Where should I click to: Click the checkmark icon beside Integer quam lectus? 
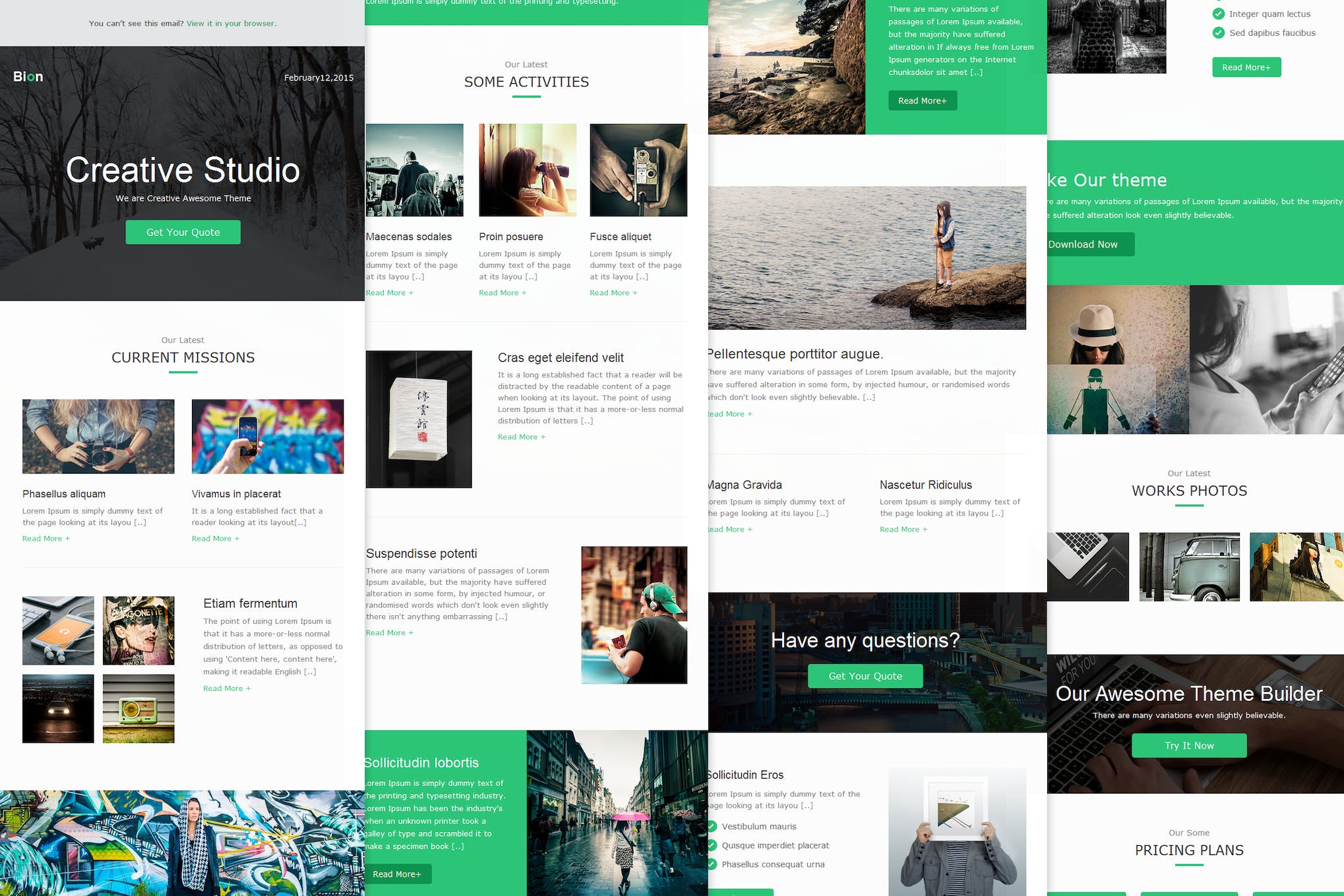coord(1218,14)
